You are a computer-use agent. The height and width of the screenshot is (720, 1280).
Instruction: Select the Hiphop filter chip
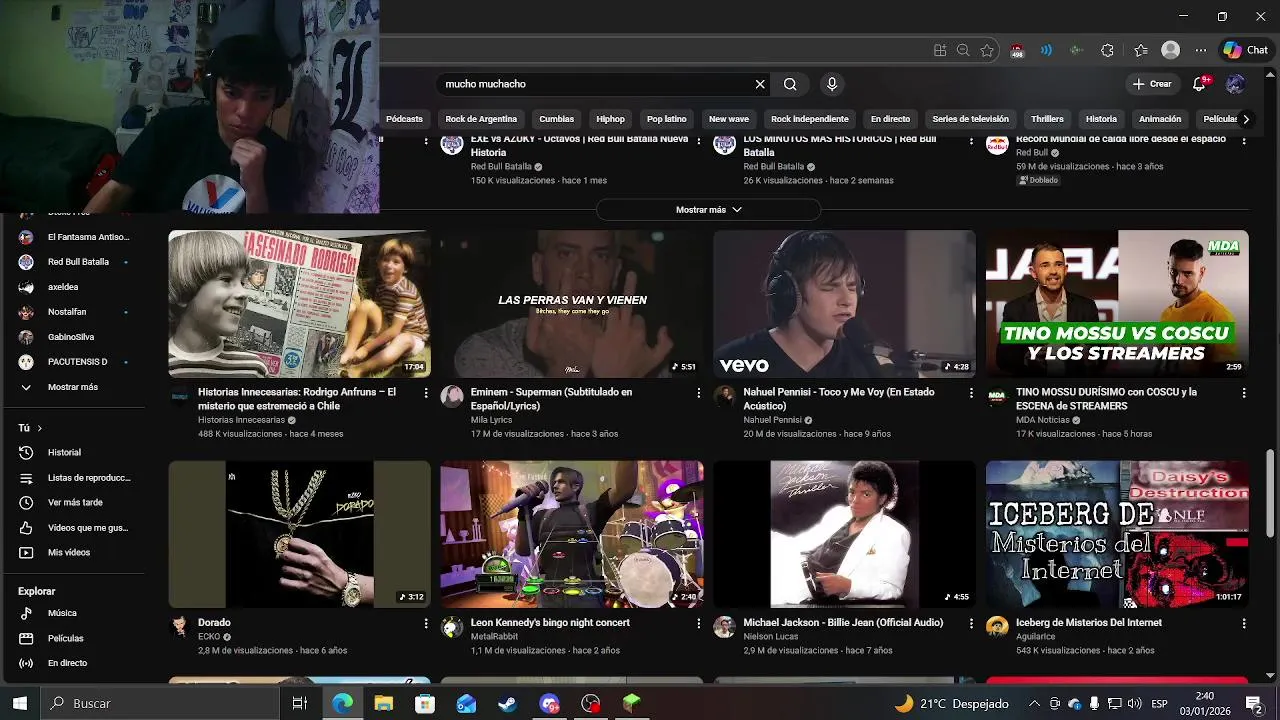click(x=610, y=119)
